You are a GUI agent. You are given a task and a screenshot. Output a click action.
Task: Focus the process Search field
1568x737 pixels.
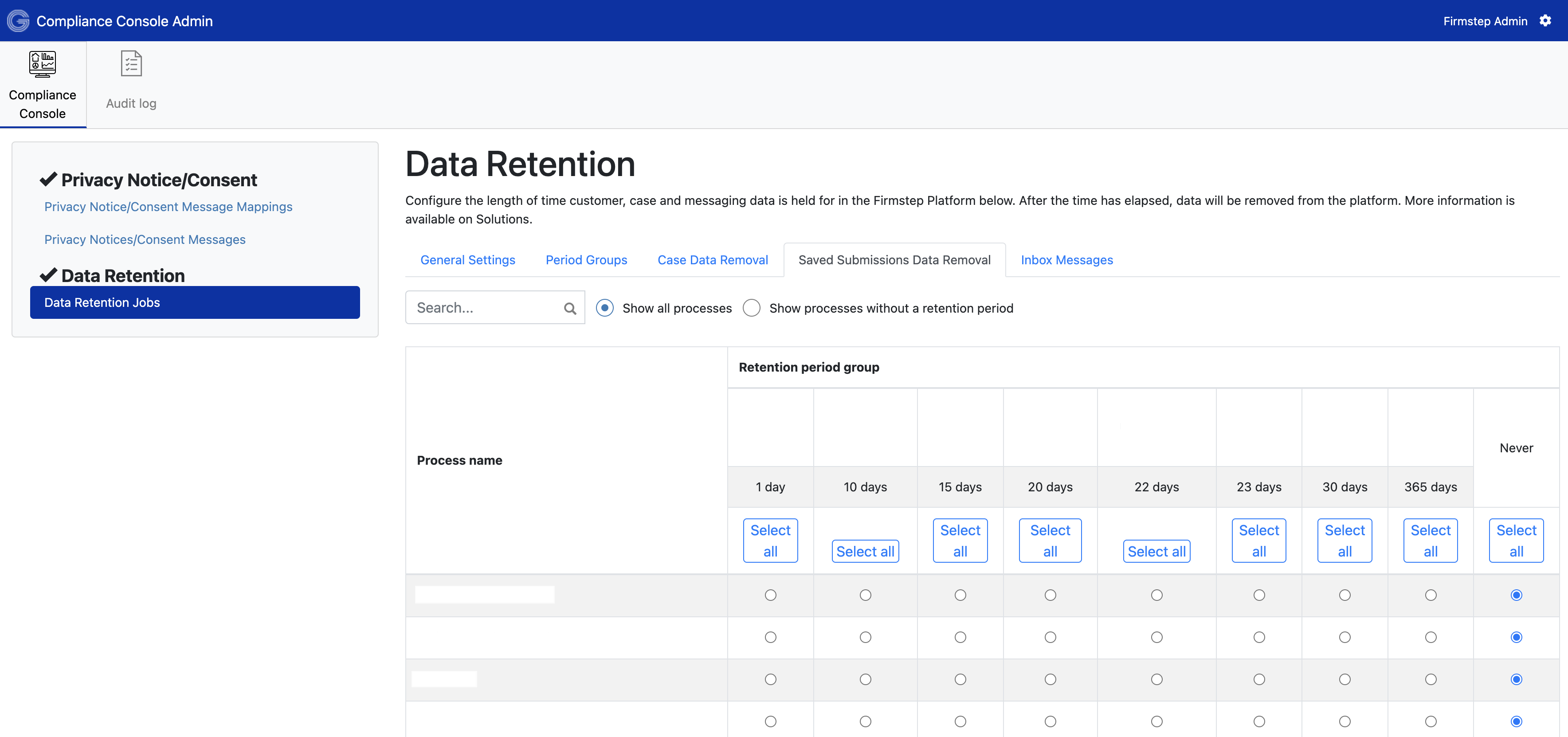coord(487,308)
